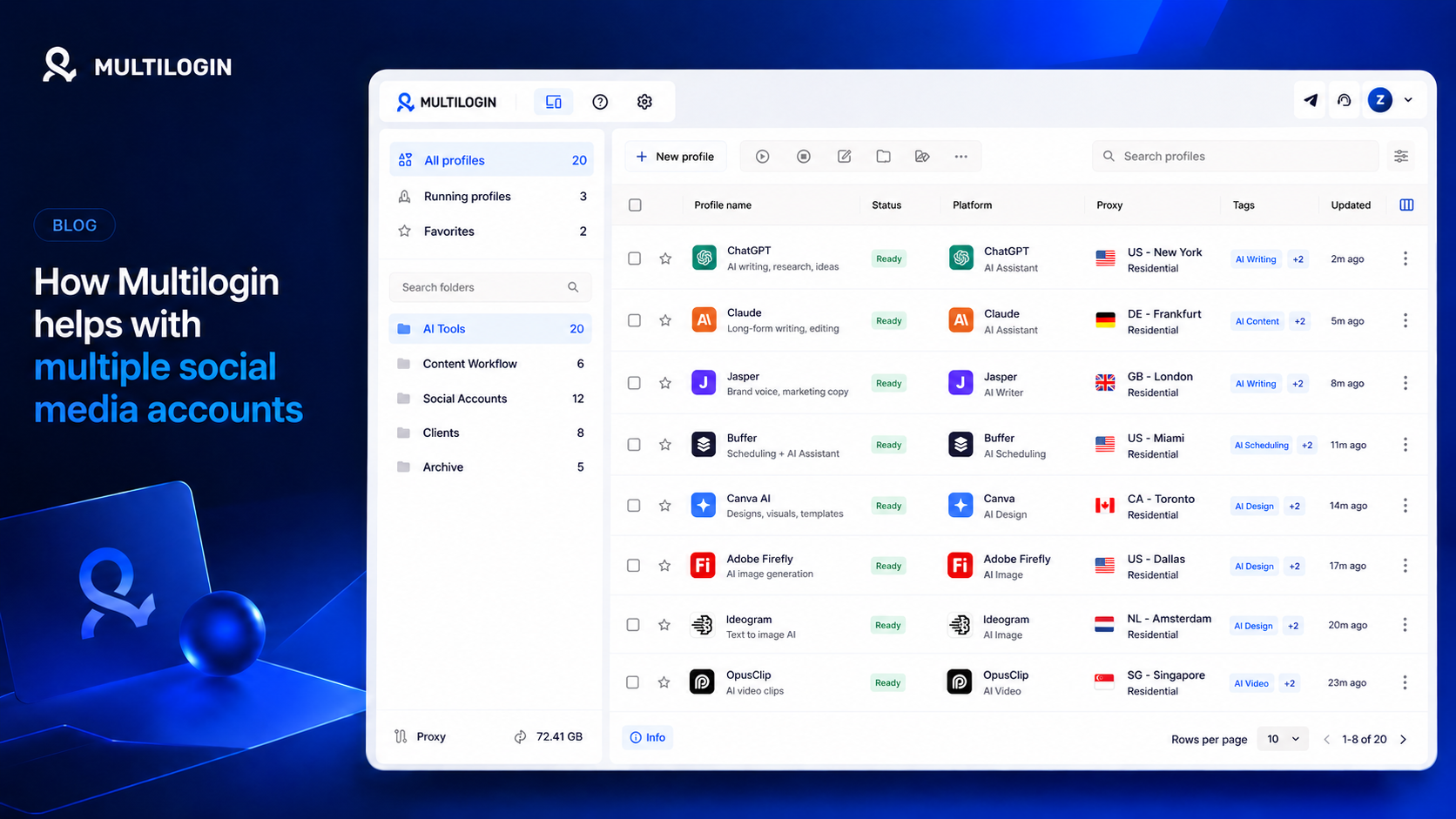Open the Clients folder
Screen dimensions: 1456x819
pos(490,433)
